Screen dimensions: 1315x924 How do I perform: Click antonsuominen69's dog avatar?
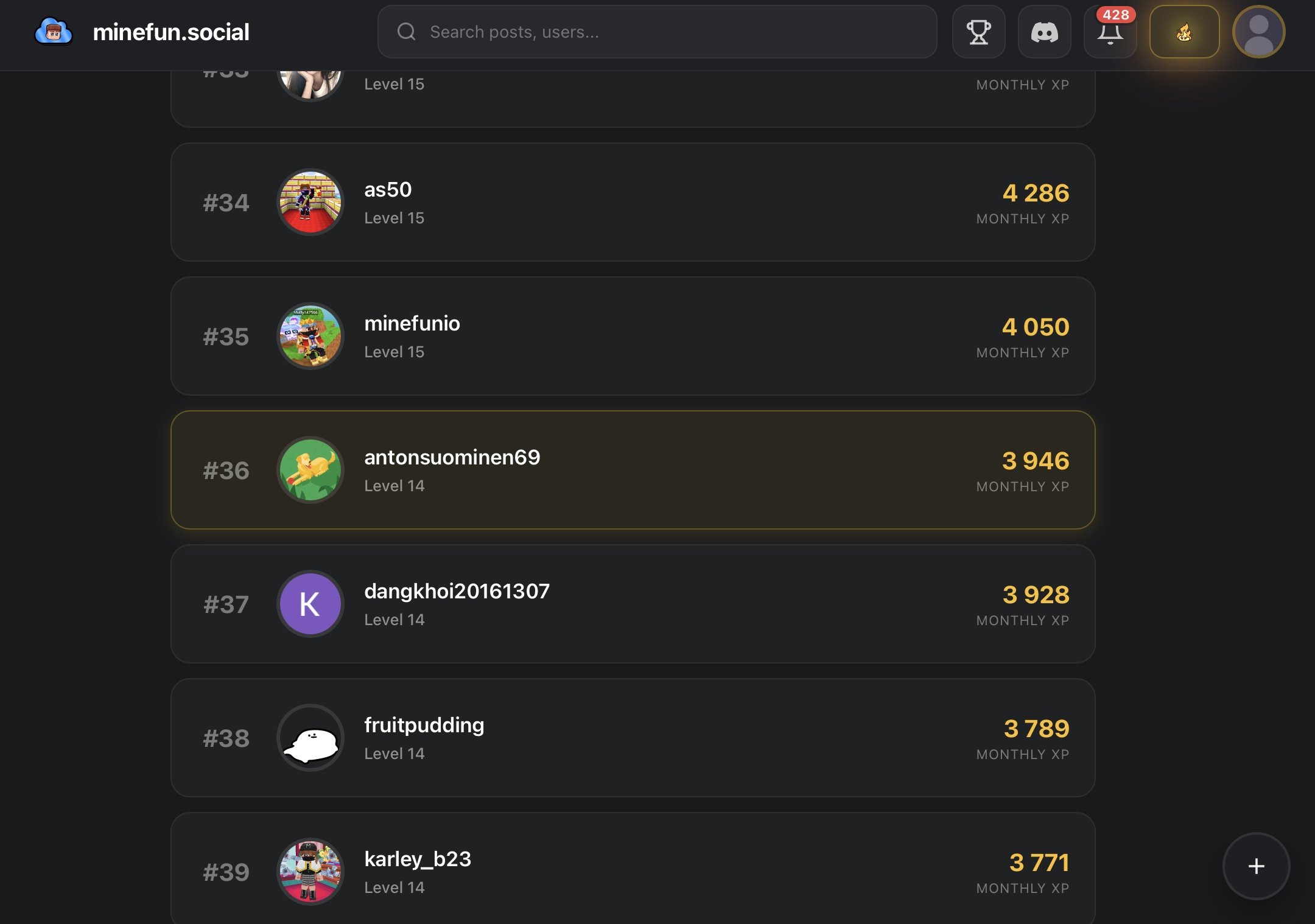click(x=310, y=470)
